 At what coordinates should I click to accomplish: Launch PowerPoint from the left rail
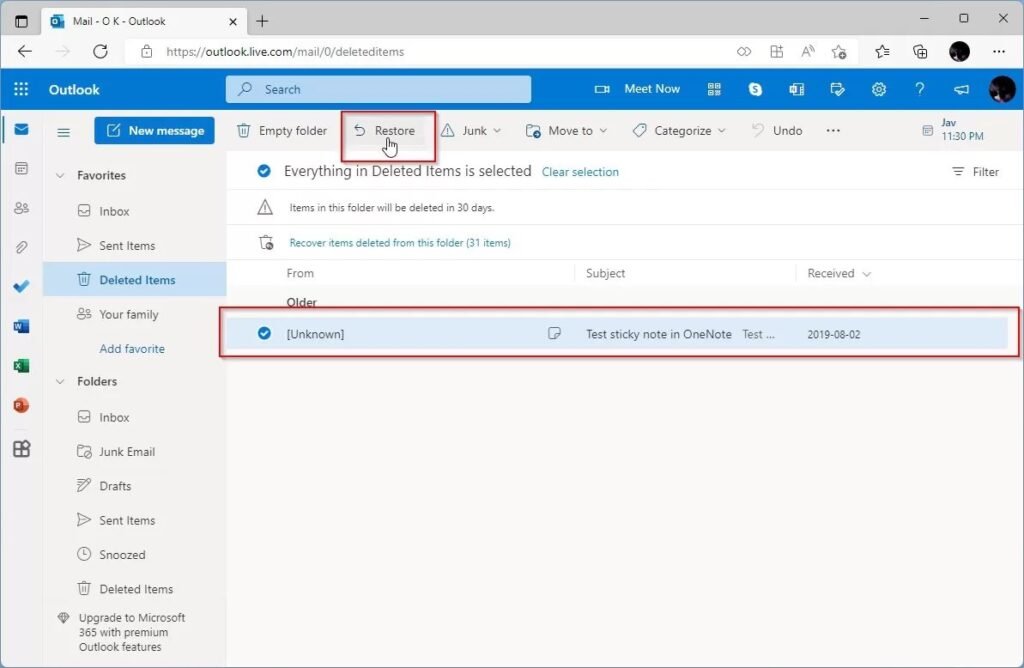(x=21, y=406)
